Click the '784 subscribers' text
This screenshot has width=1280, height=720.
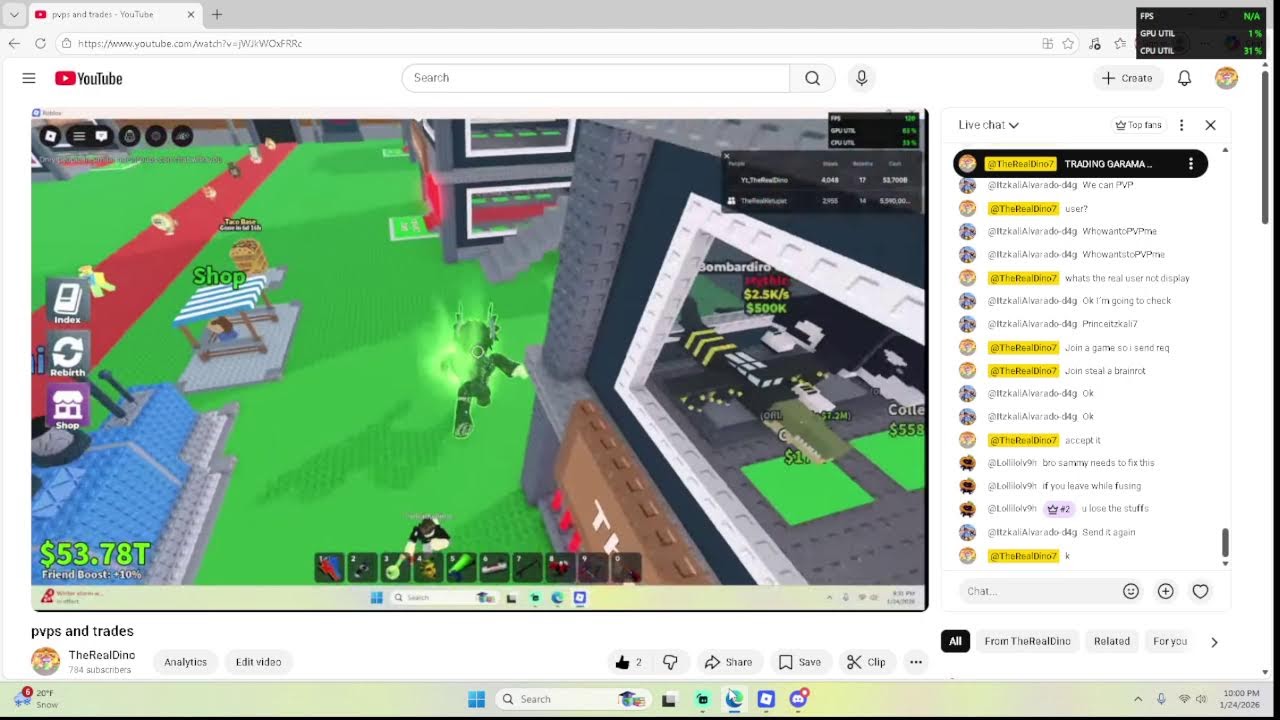[x=100, y=670]
